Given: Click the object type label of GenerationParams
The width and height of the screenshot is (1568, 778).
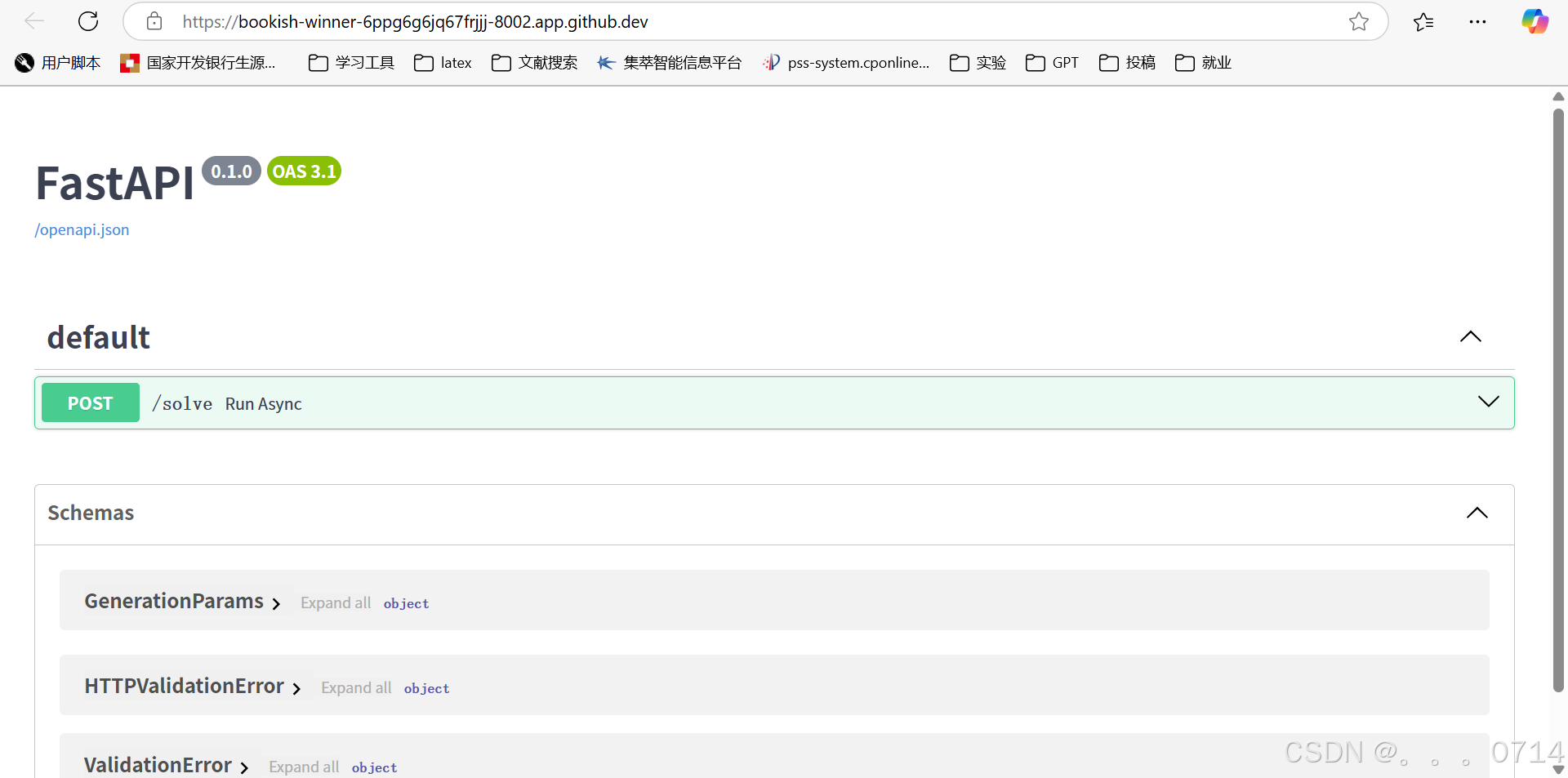Looking at the screenshot, I should point(406,603).
